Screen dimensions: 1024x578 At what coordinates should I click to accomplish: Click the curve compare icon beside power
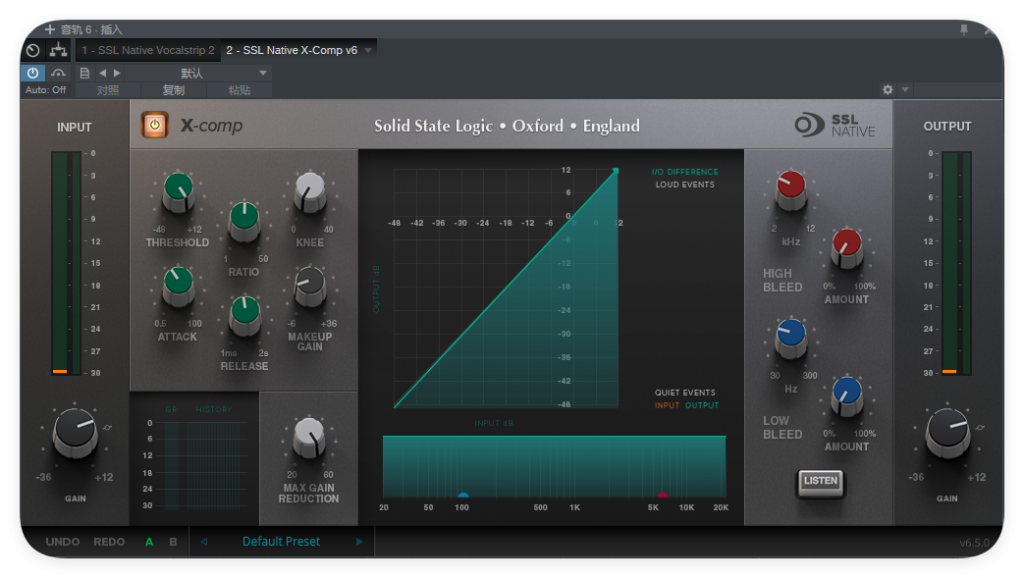point(58,73)
